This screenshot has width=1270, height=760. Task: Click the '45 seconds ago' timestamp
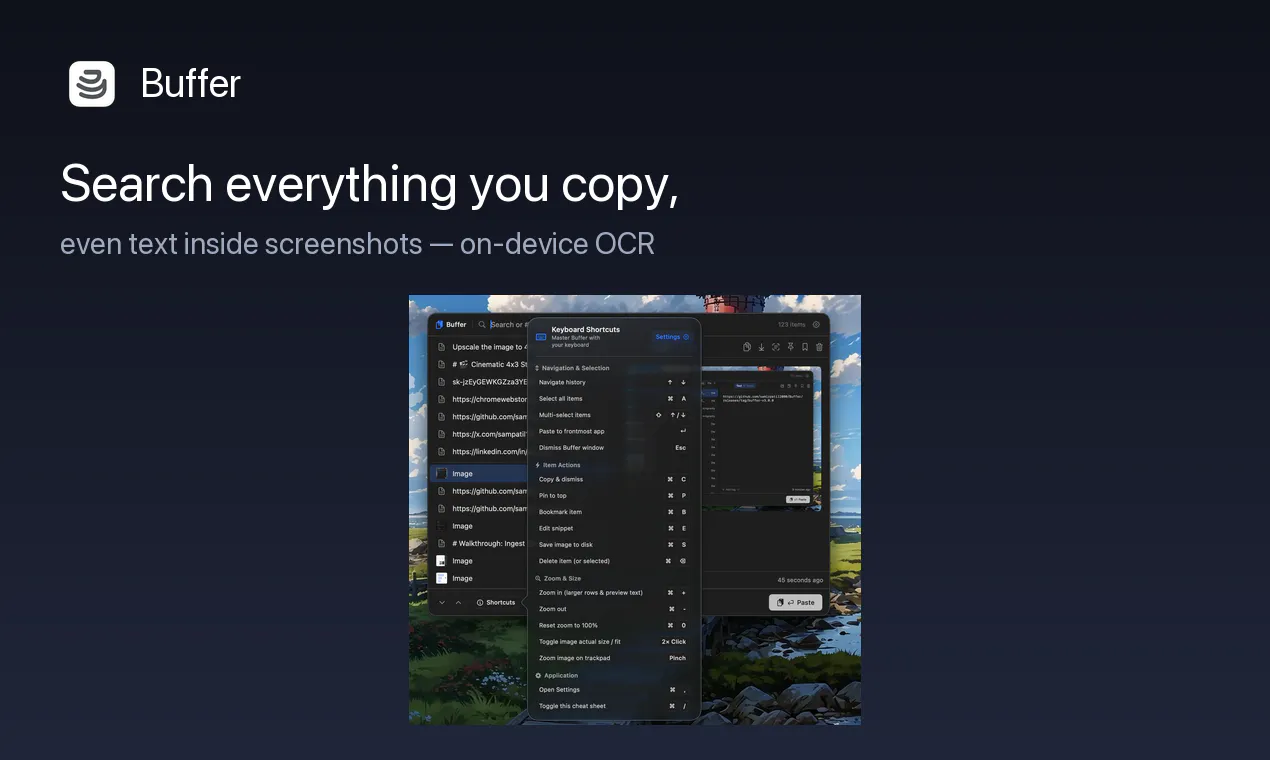click(x=800, y=580)
